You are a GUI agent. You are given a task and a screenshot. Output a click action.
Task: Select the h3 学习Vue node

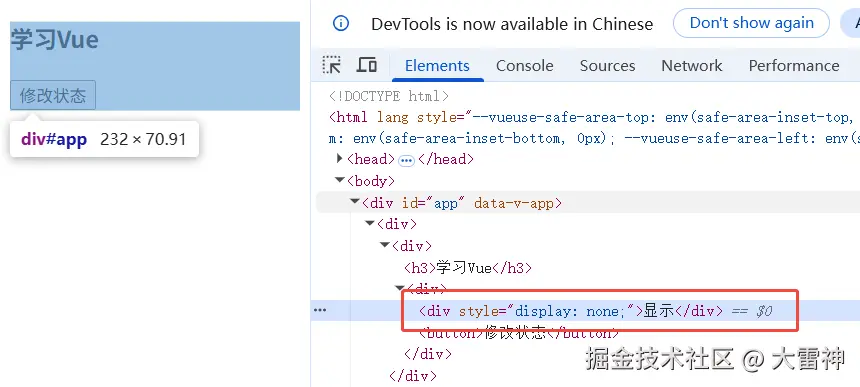[468, 268]
